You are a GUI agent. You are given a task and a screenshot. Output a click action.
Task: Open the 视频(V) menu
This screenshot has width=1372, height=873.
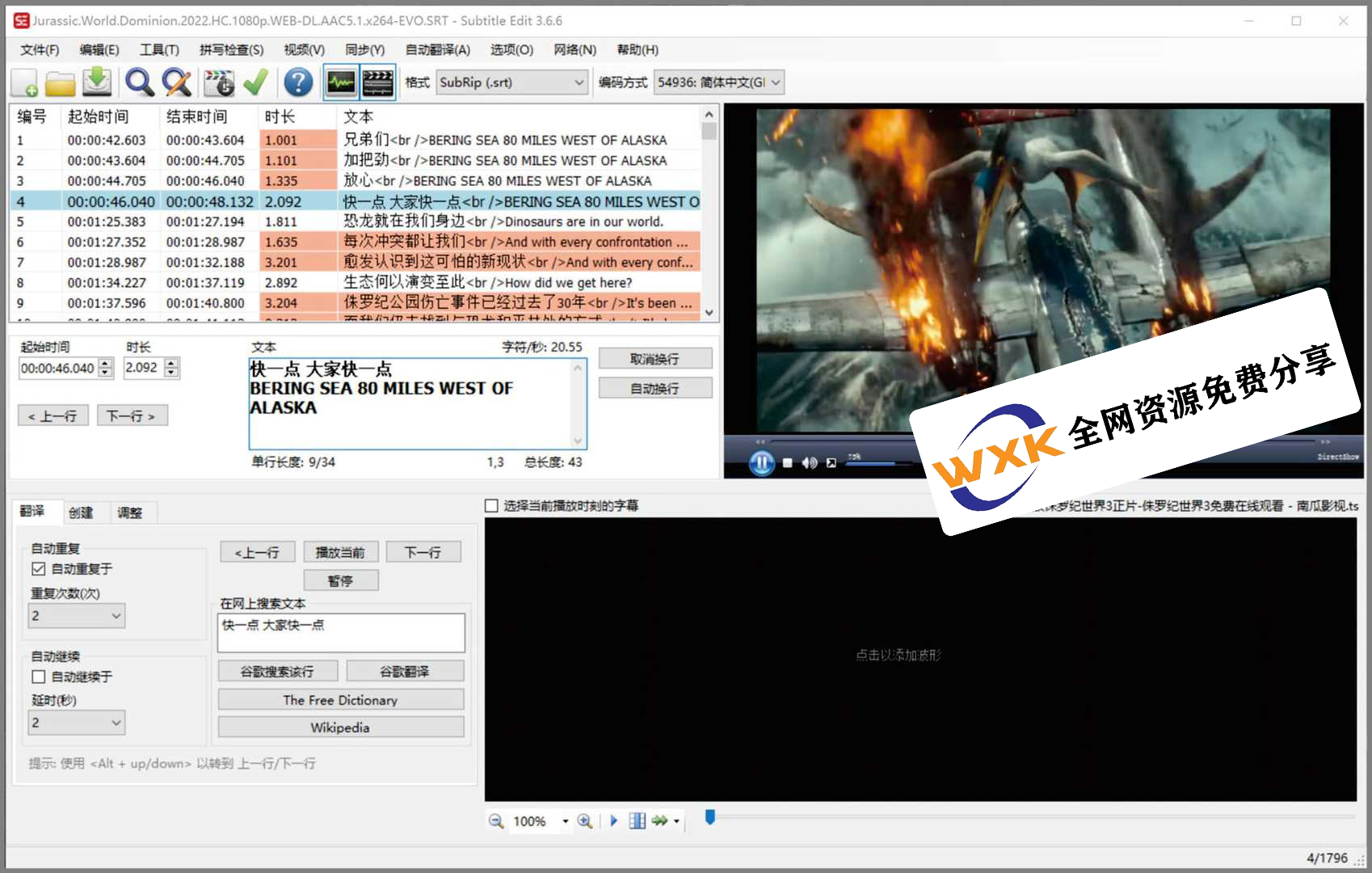pos(304,50)
